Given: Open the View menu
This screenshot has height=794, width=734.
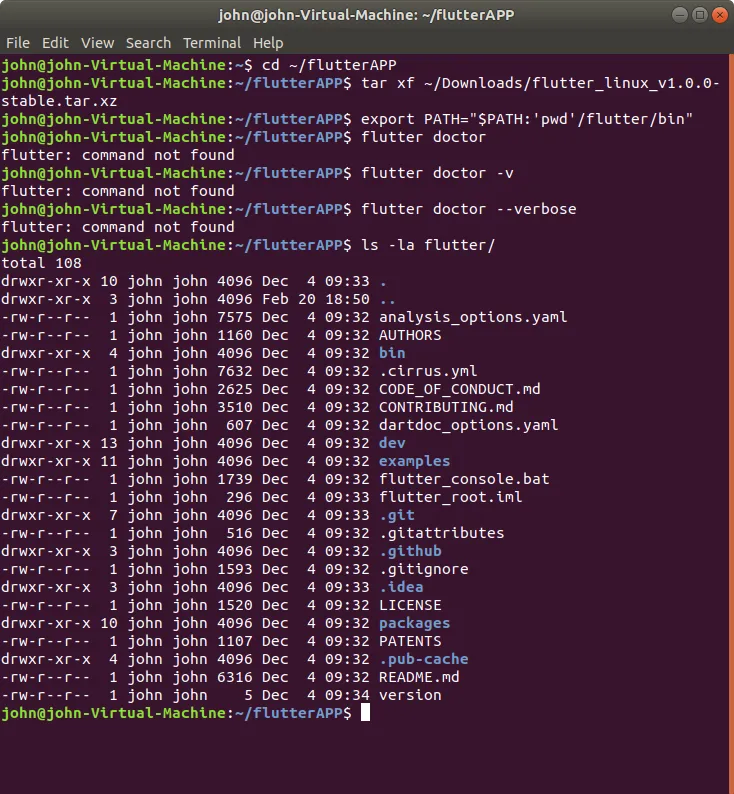Looking at the screenshot, I should (x=97, y=43).
